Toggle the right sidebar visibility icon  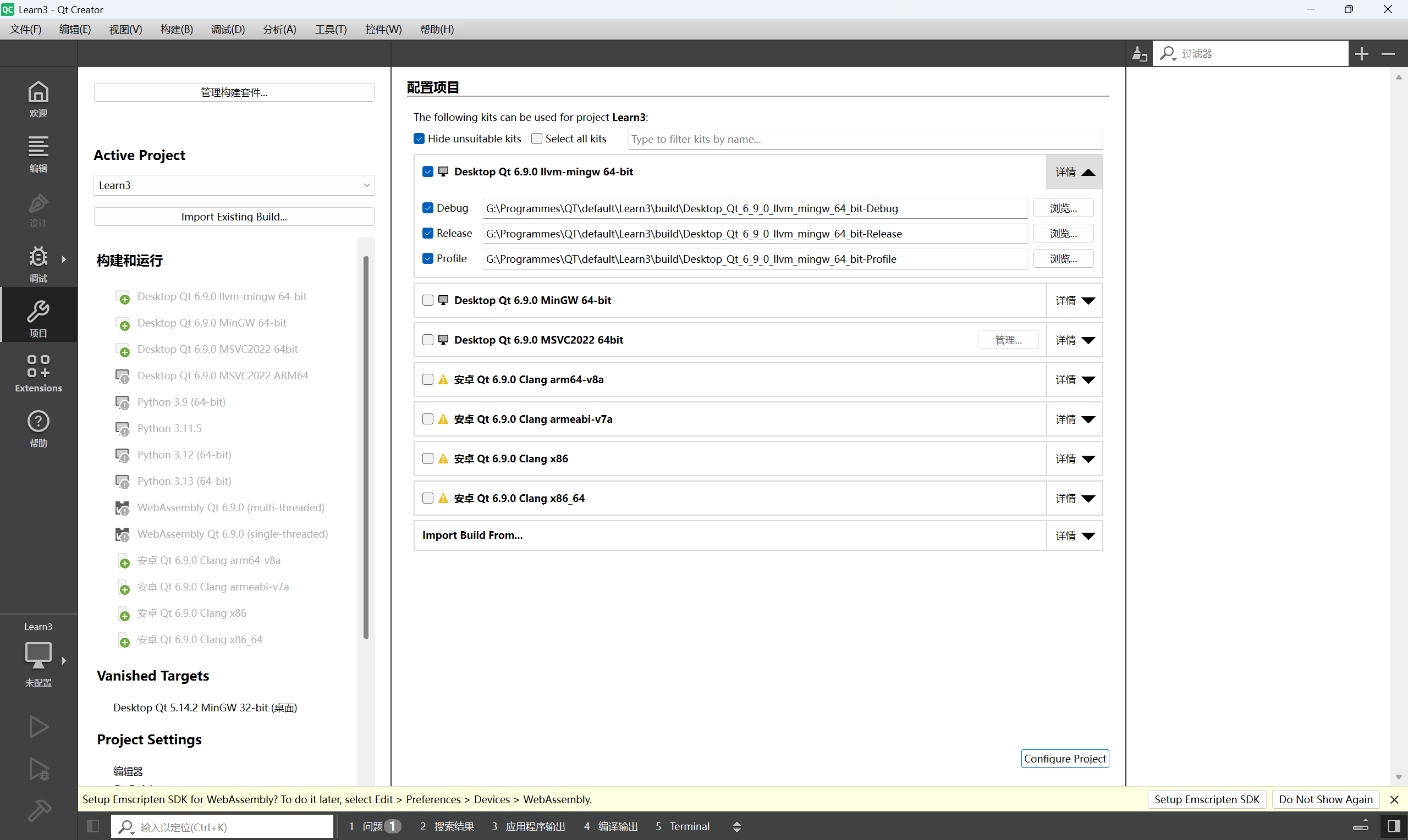click(1394, 826)
